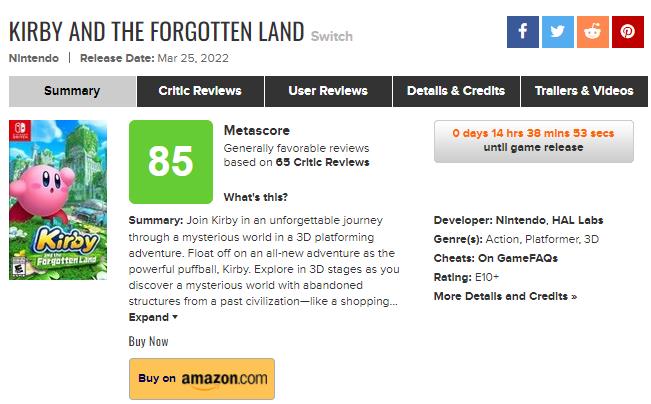Viewport: 651px width, 404px height.
Task: Share page via Pinterest icon
Action: point(627,31)
